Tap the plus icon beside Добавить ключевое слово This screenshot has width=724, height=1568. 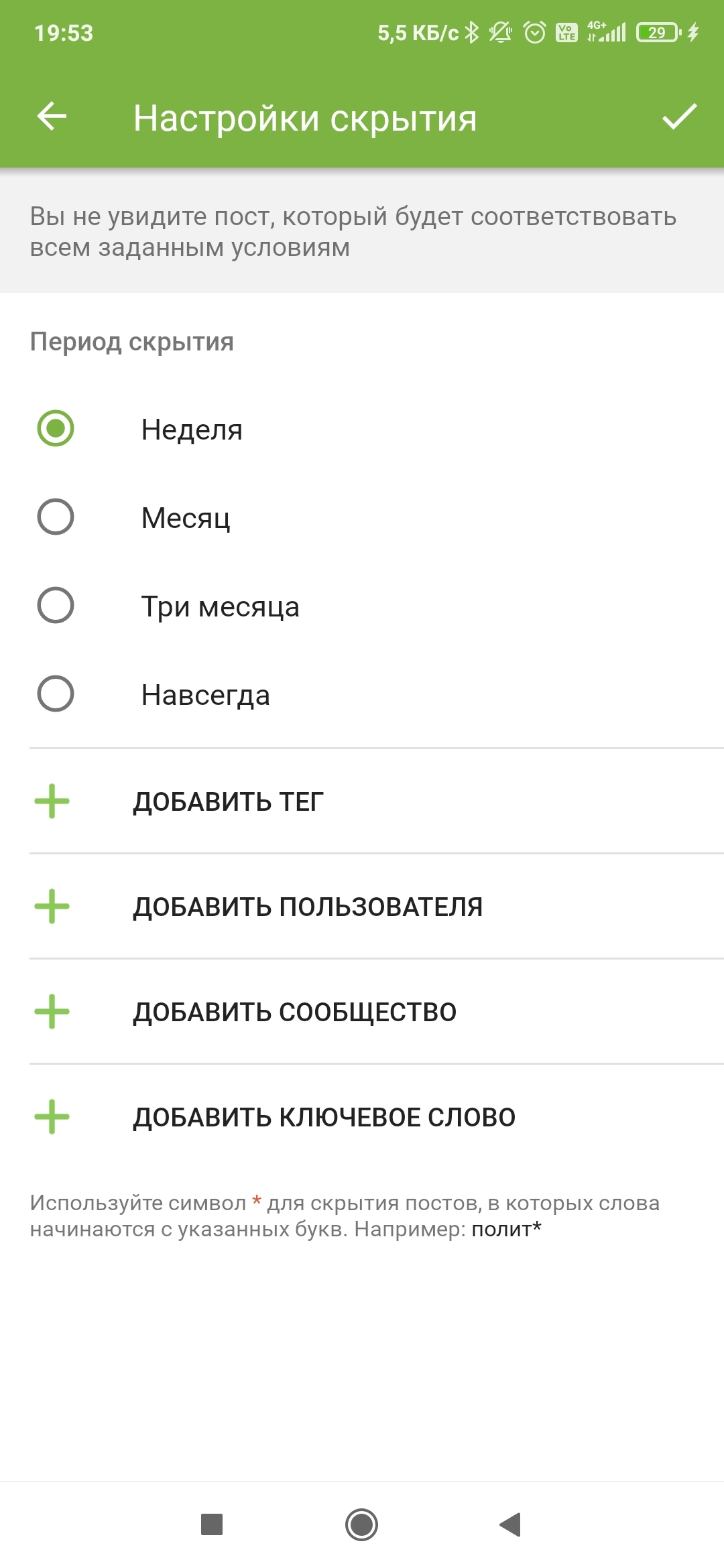[52, 1117]
